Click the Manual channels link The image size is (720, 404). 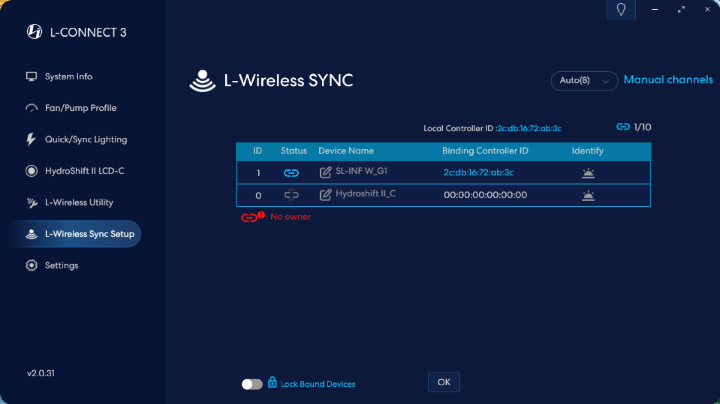[668, 80]
